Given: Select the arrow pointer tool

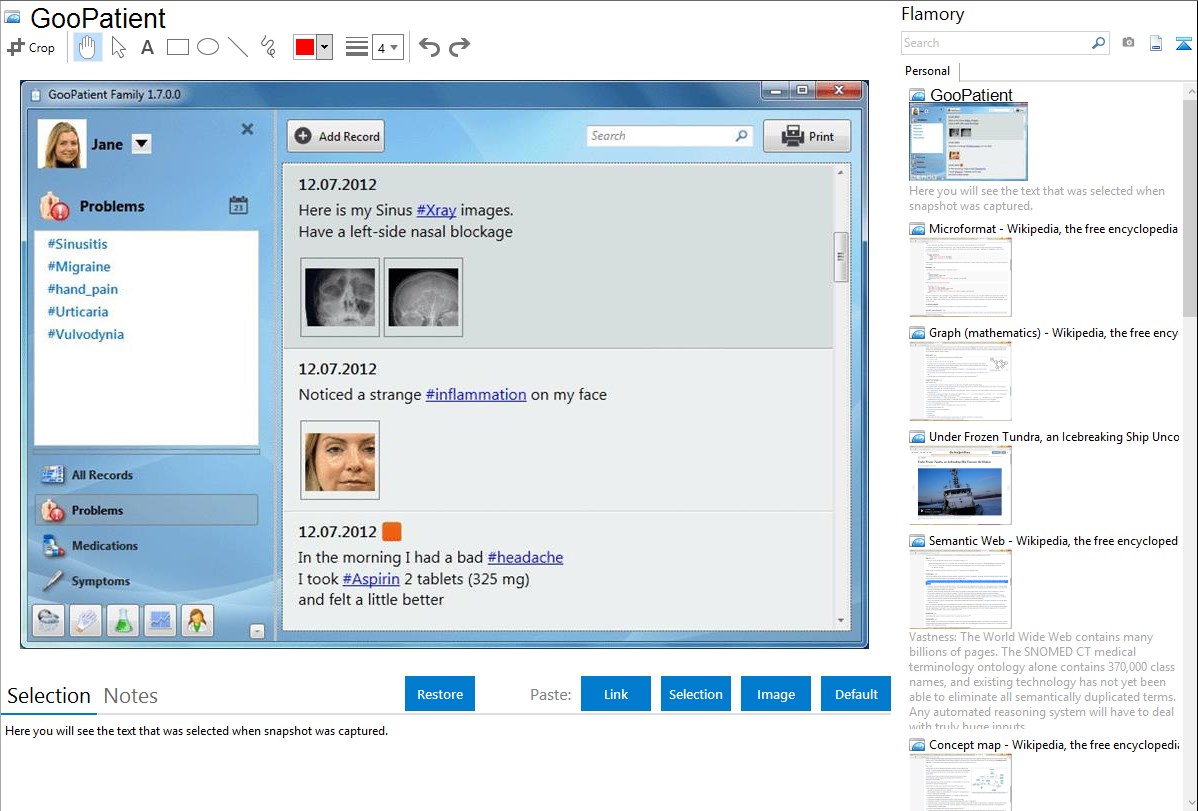Looking at the screenshot, I should pyautogui.click(x=118, y=47).
